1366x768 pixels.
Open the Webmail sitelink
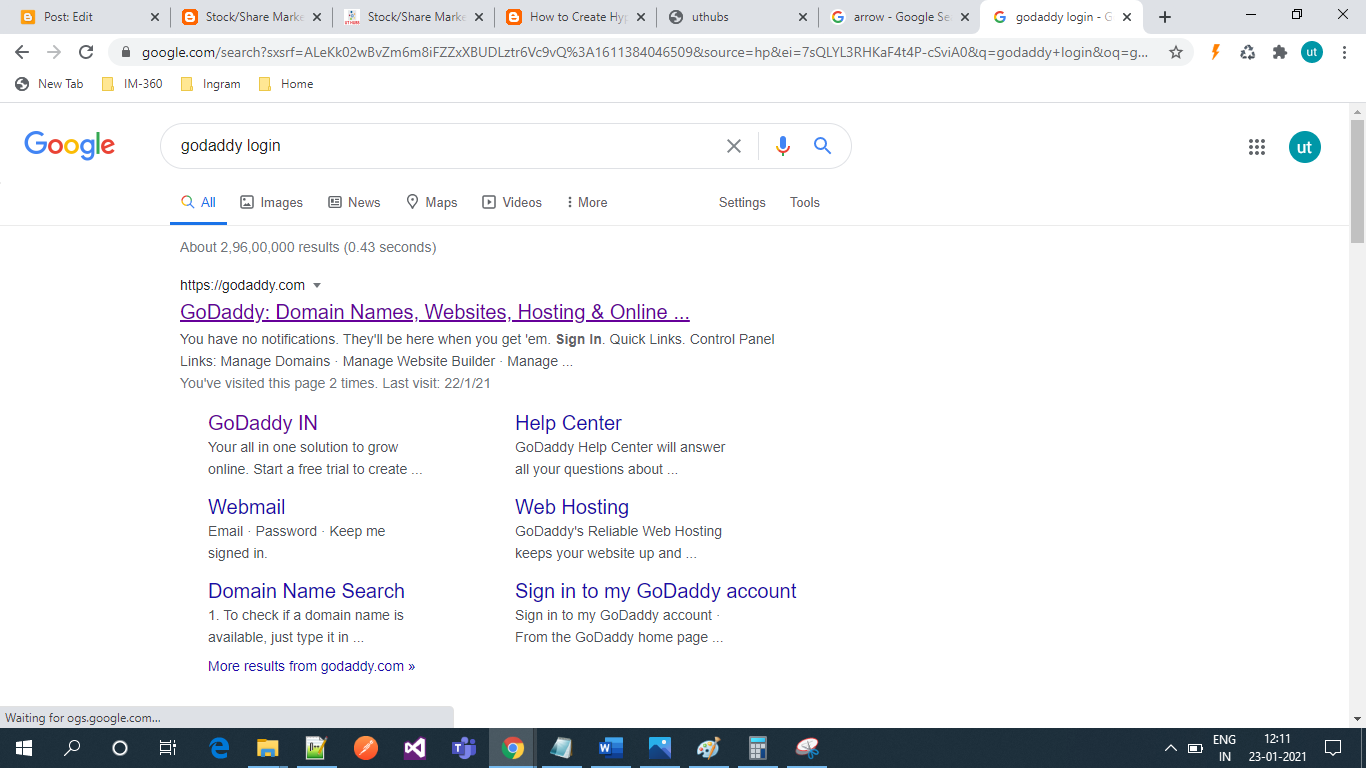(x=247, y=507)
